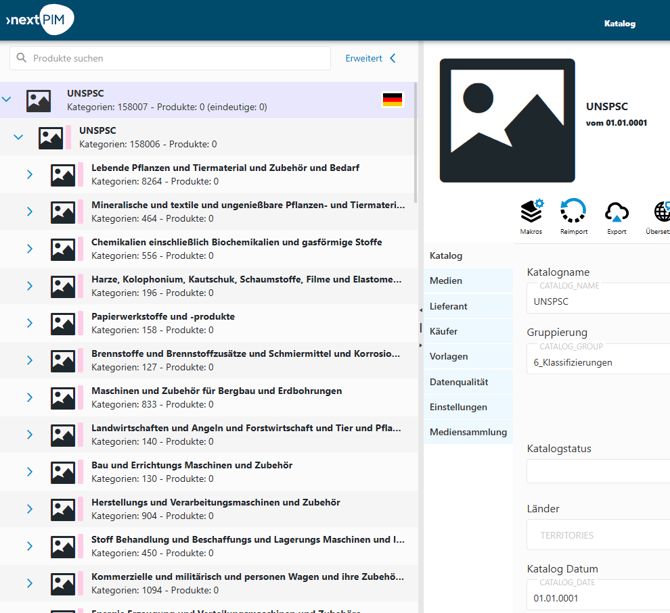Open the Einstellungen side tab
This screenshot has width=670, height=613.
[468, 407]
